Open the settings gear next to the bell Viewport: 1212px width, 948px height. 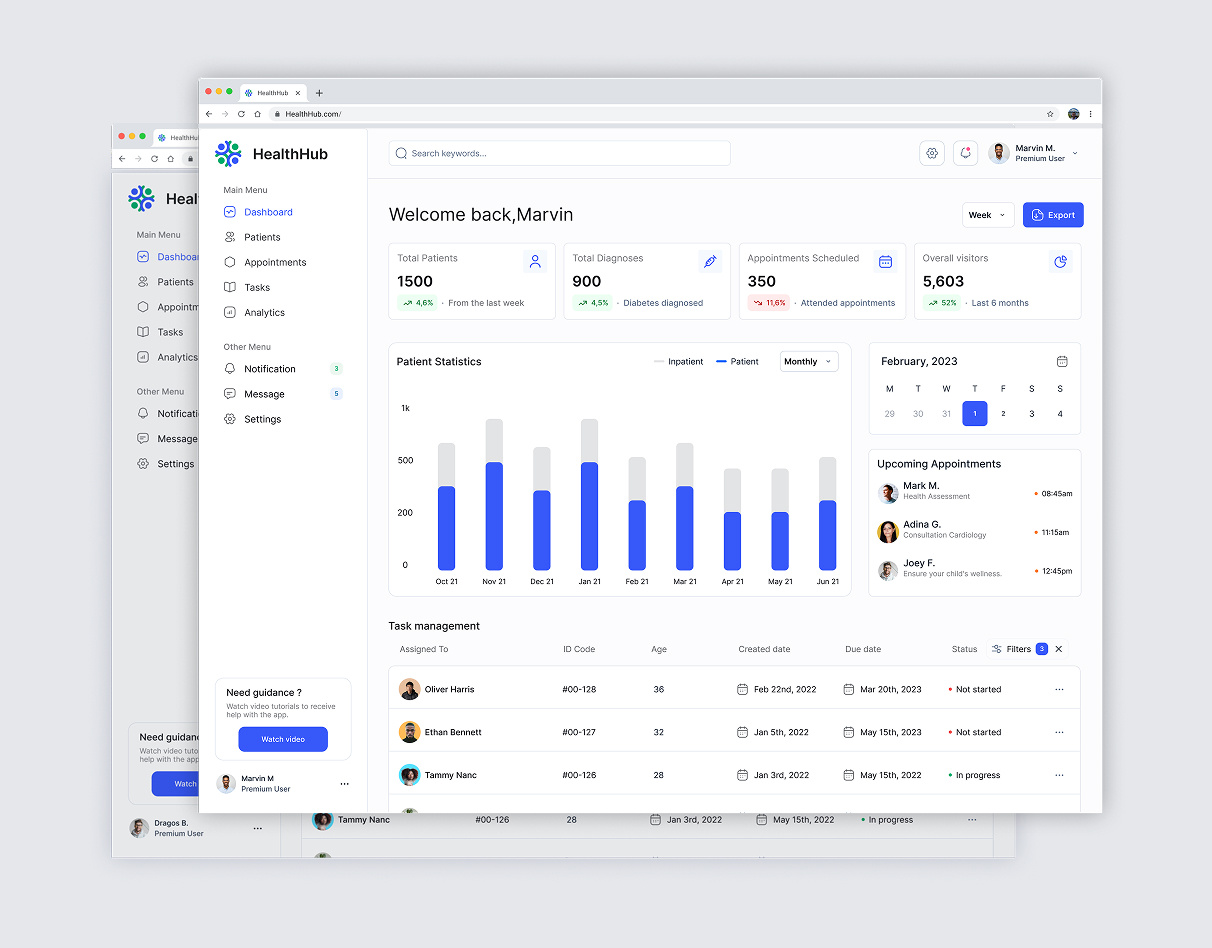(x=931, y=152)
